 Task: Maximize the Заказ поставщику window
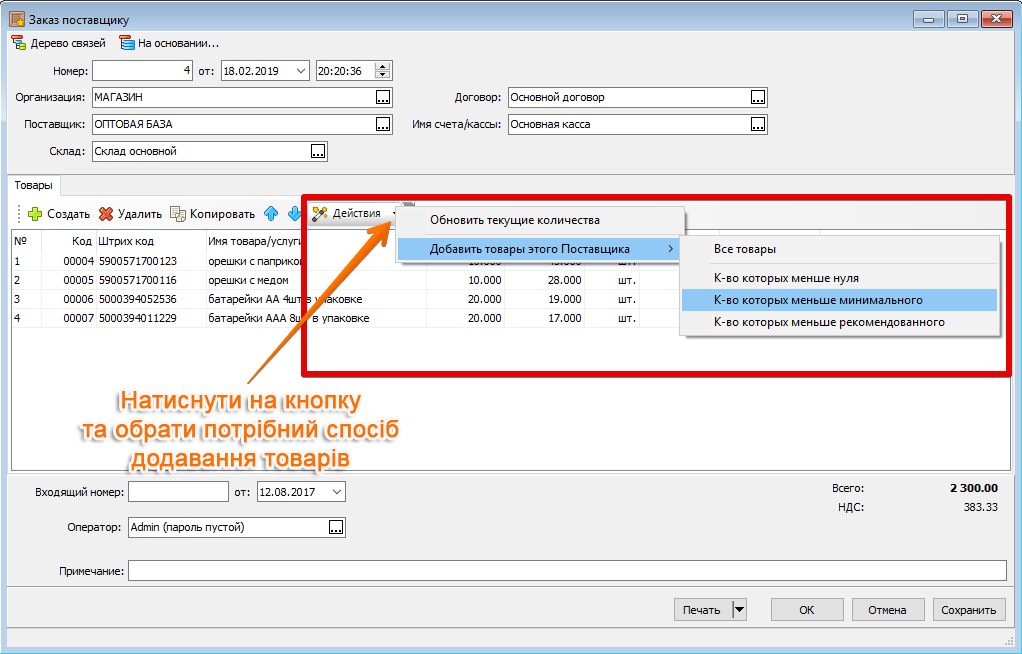pos(962,19)
